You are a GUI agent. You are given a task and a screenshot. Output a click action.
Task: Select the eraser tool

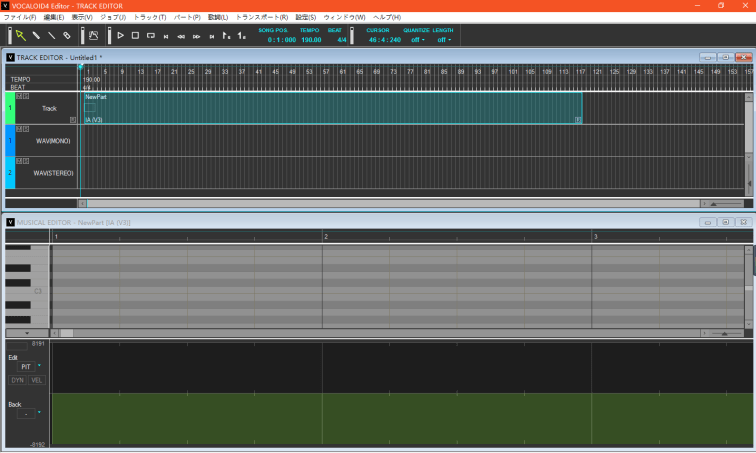click(66, 35)
